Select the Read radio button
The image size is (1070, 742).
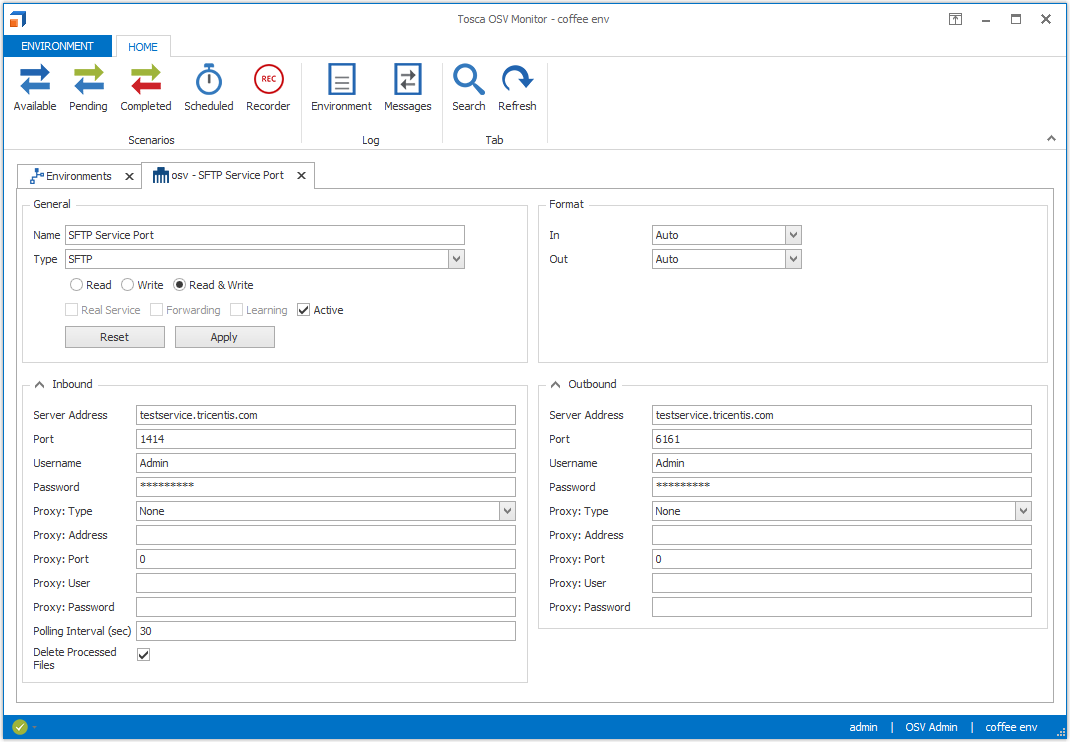77,285
